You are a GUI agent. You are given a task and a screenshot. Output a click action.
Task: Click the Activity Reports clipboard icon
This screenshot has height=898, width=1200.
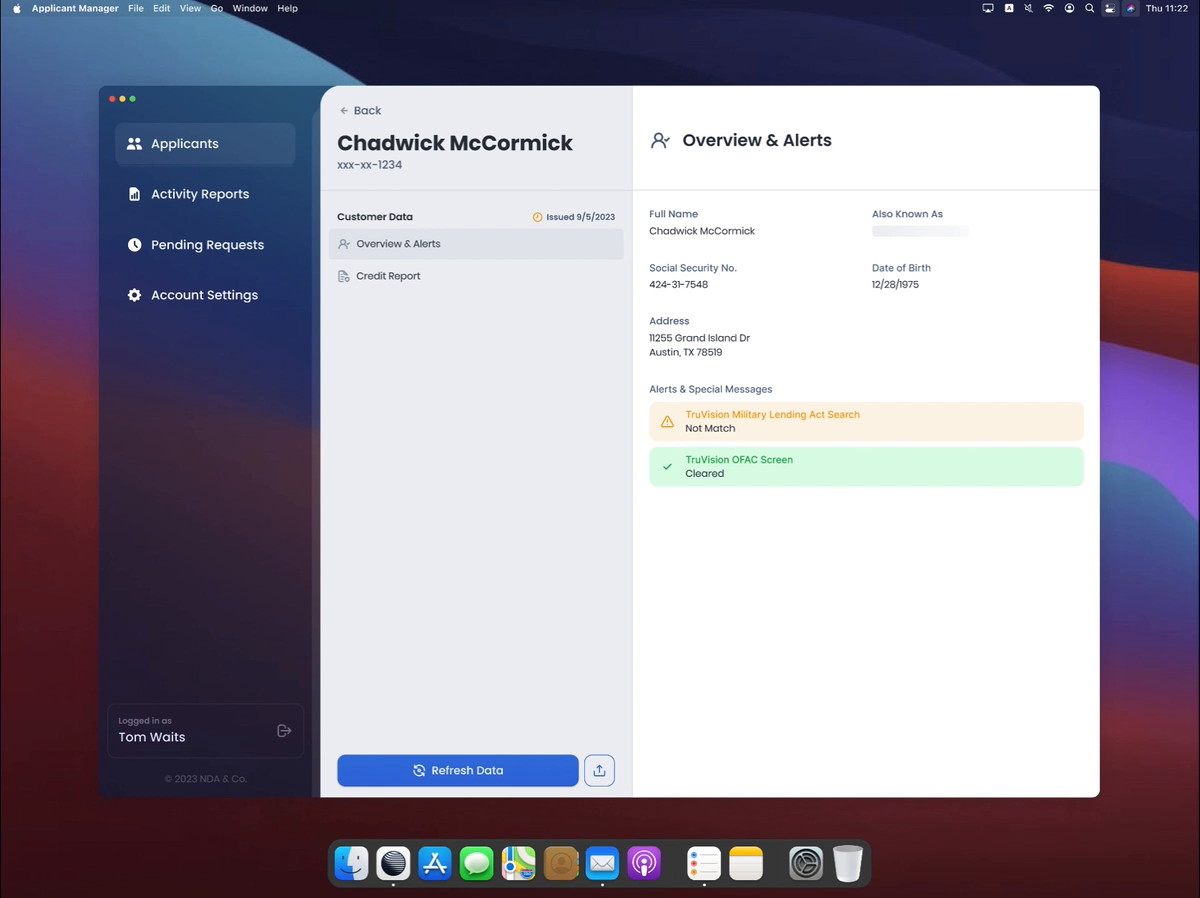pyautogui.click(x=134, y=194)
